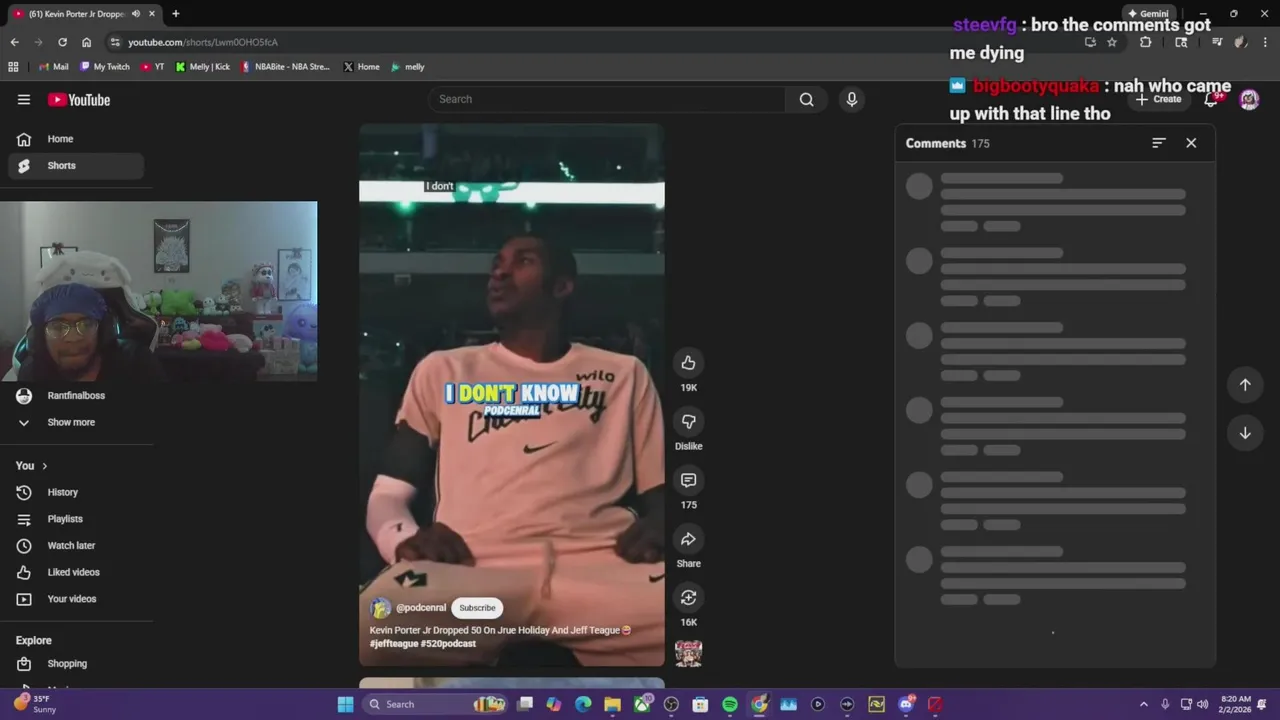Show hidden system tray icons
Image resolution: width=1280 pixels, height=720 pixels.
point(1144,704)
